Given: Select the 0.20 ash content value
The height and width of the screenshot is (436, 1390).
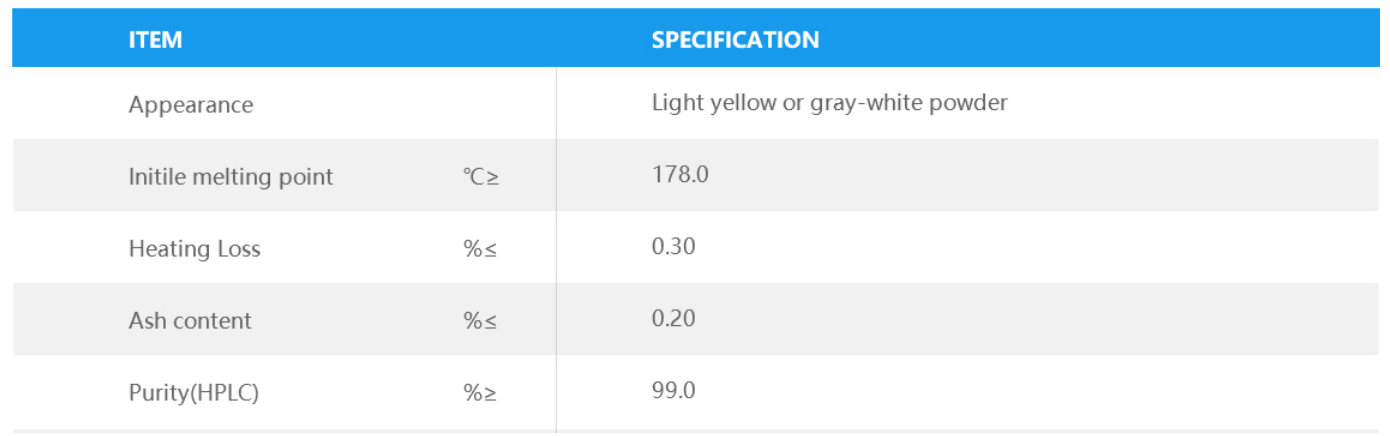Looking at the screenshot, I should (x=673, y=318).
